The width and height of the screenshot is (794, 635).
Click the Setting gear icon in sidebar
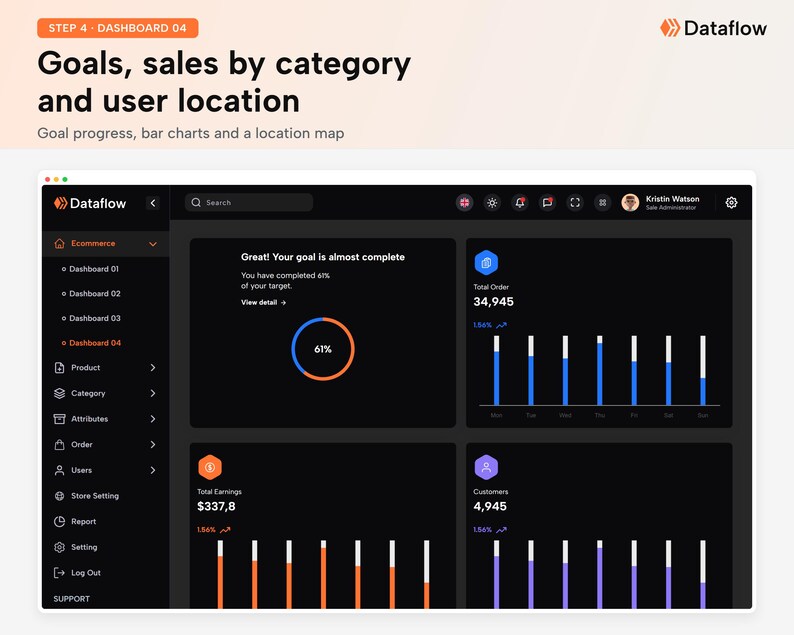point(59,547)
